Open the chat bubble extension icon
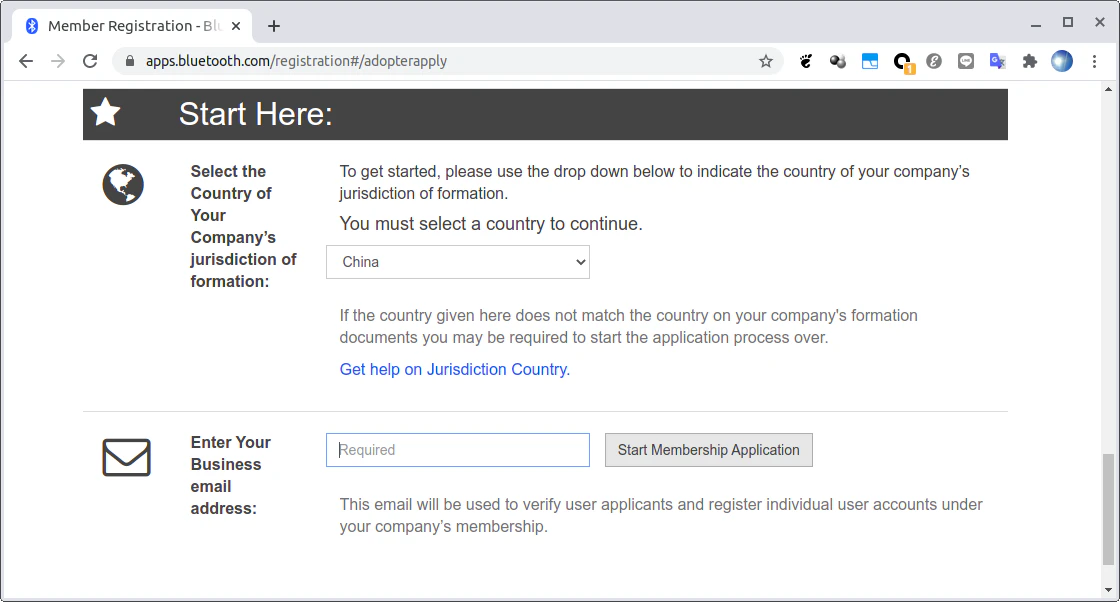This screenshot has width=1120, height=602. [x=966, y=61]
